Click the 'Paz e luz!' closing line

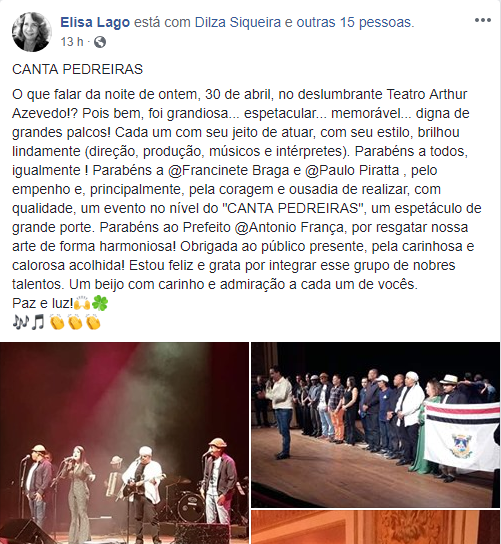click(x=42, y=303)
